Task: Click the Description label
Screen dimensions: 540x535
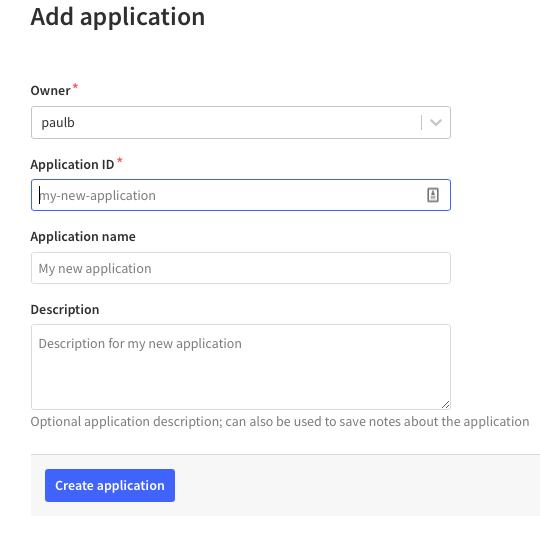Action: tap(65, 310)
